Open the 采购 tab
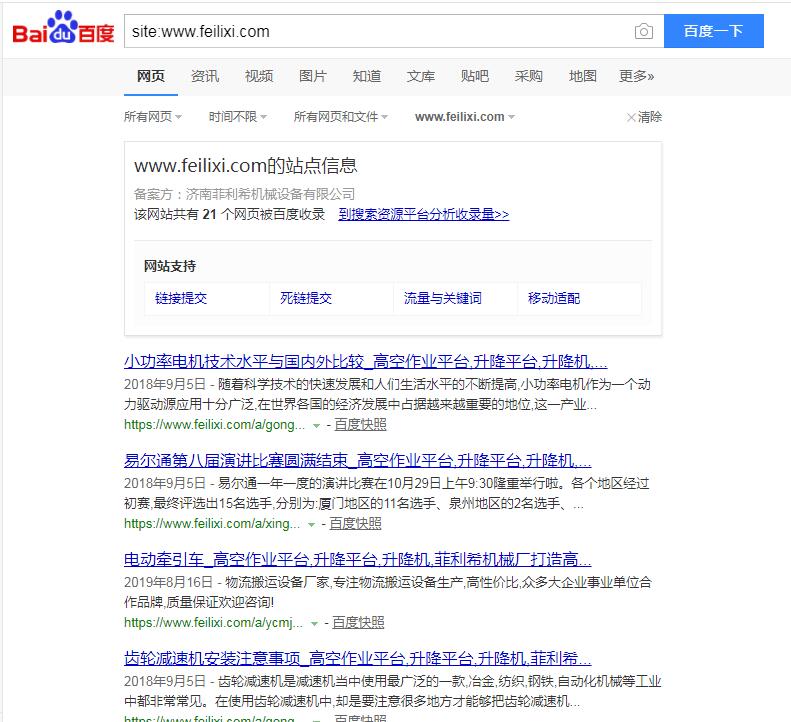This screenshot has height=722, width=791. [x=529, y=76]
